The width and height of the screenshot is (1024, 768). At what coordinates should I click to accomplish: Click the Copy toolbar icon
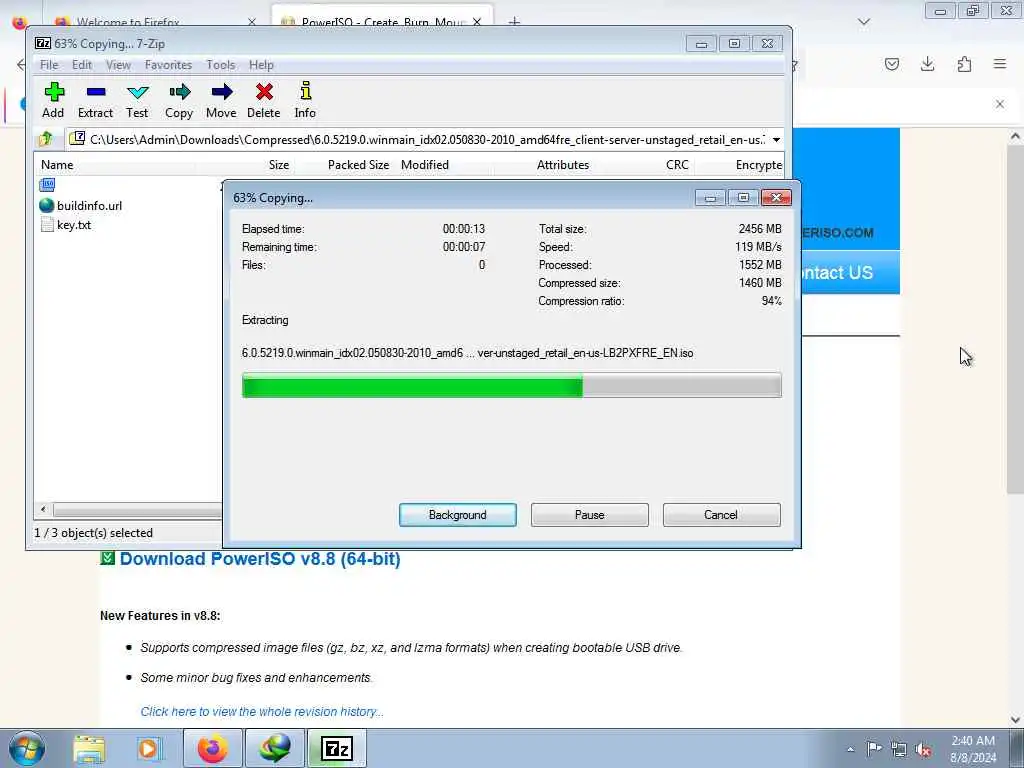pos(179,100)
